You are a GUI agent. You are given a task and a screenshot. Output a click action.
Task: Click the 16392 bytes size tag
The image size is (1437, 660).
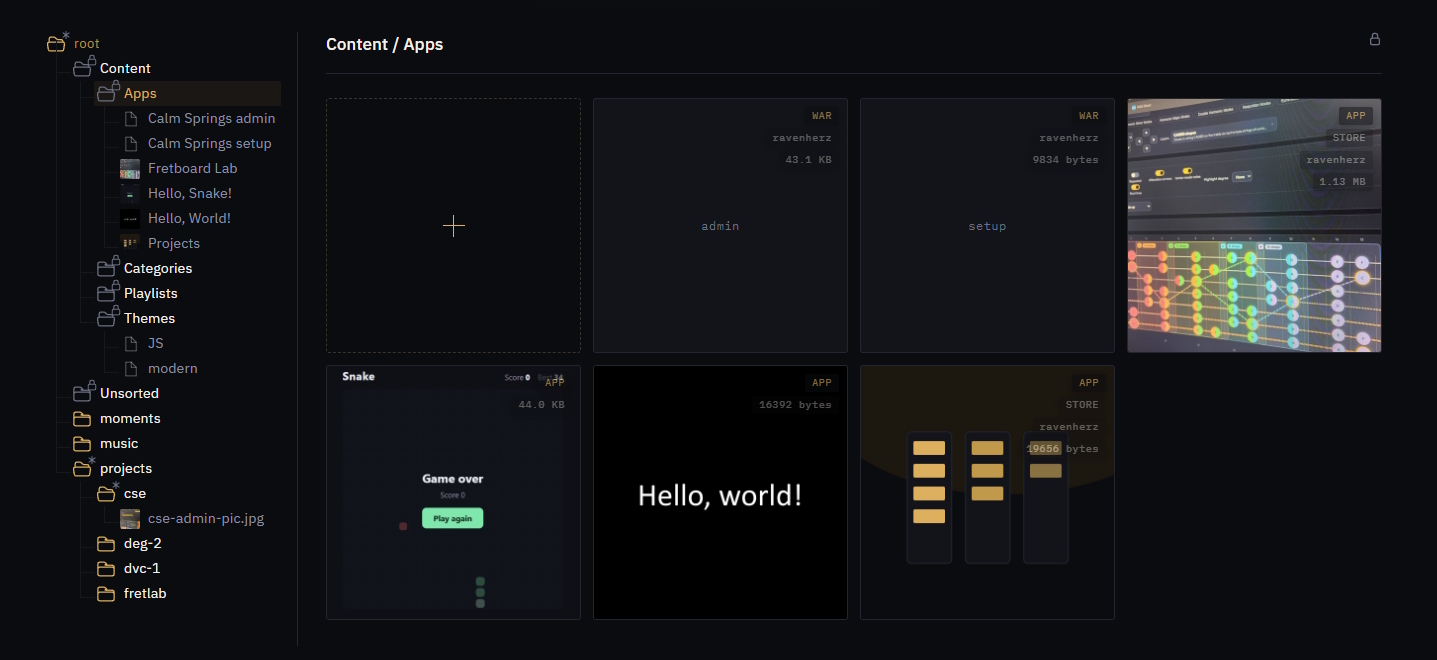point(795,405)
